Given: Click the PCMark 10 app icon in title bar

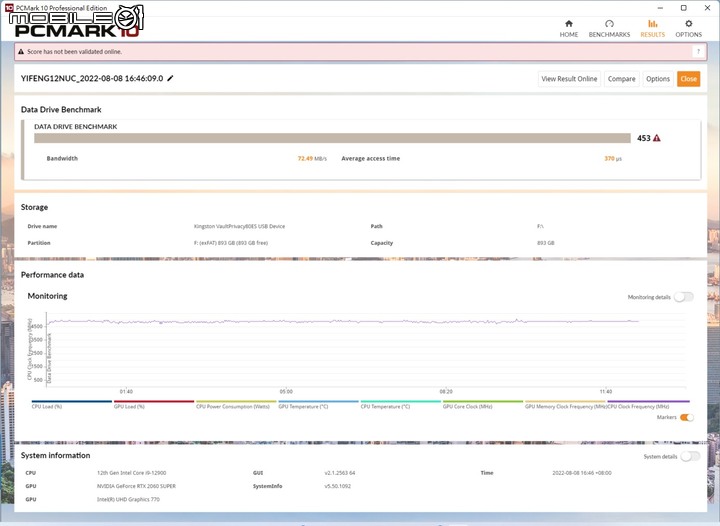Looking at the screenshot, I should point(9,7).
